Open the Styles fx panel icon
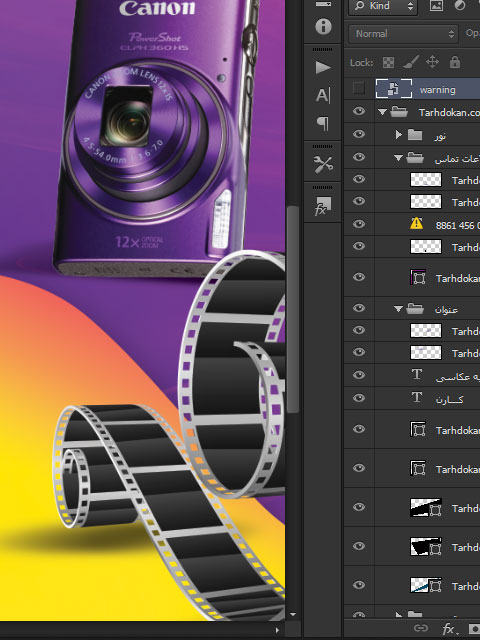The image size is (480, 640). [x=323, y=206]
